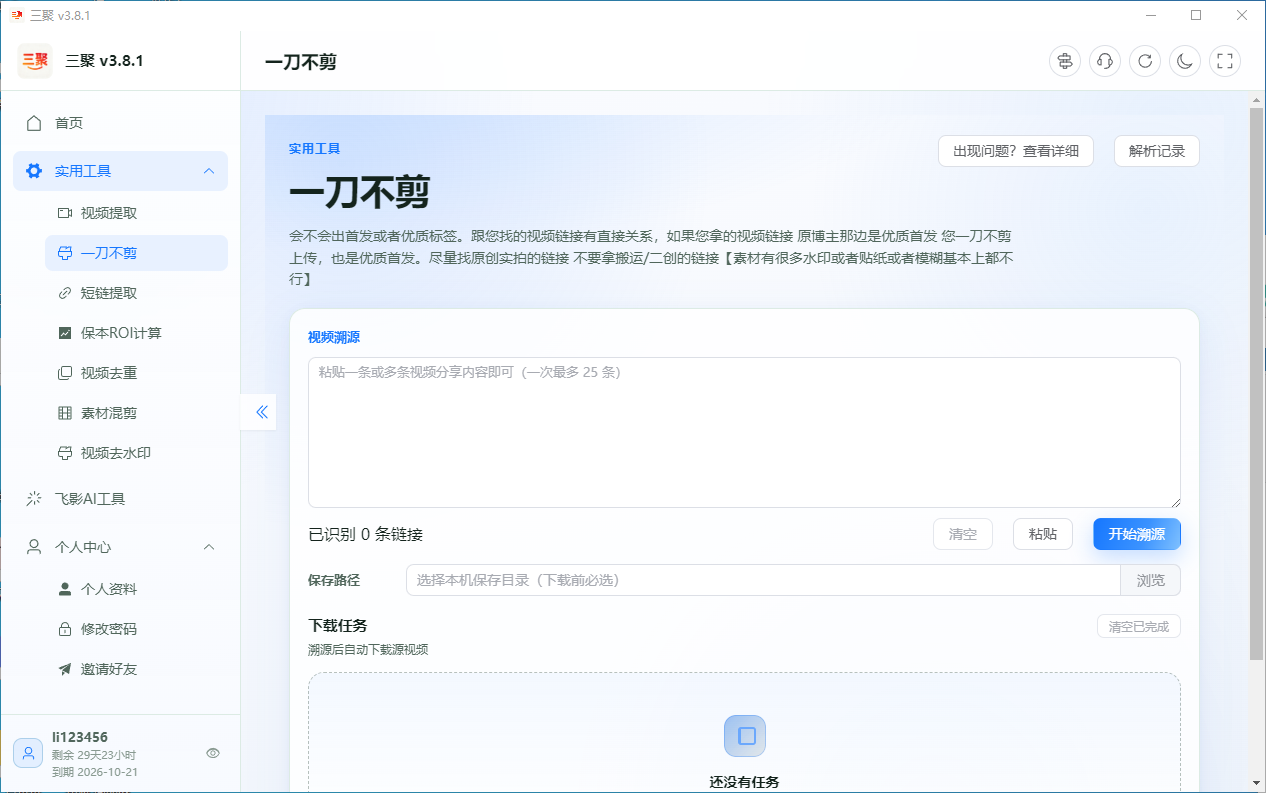Toggle the eye icon beside account info
Screen dimensions: 1266x793
pos(213,753)
